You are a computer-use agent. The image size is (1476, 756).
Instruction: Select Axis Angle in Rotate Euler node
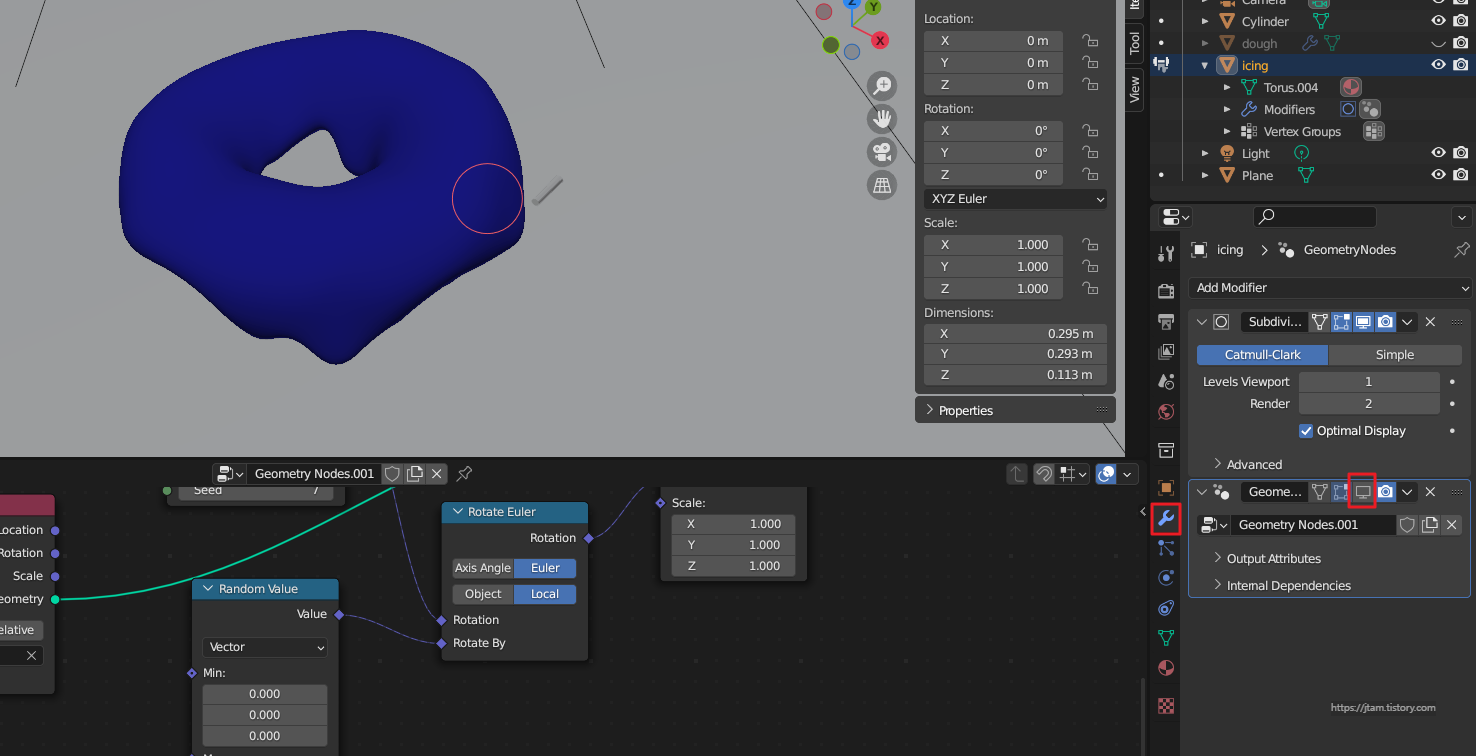click(x=483, y=568)
